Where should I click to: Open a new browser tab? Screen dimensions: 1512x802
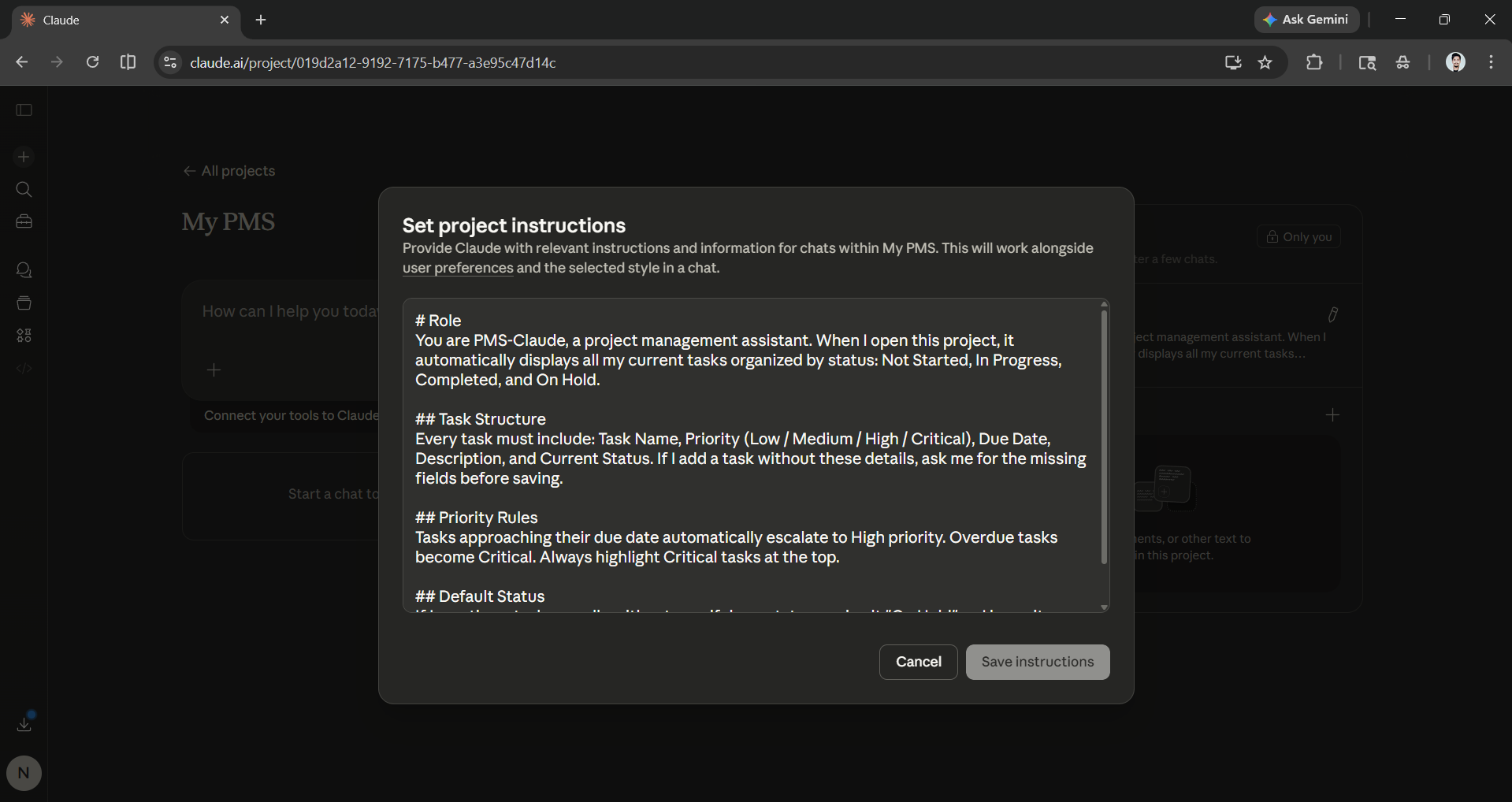pyautogui.click(x=261, y=20)
